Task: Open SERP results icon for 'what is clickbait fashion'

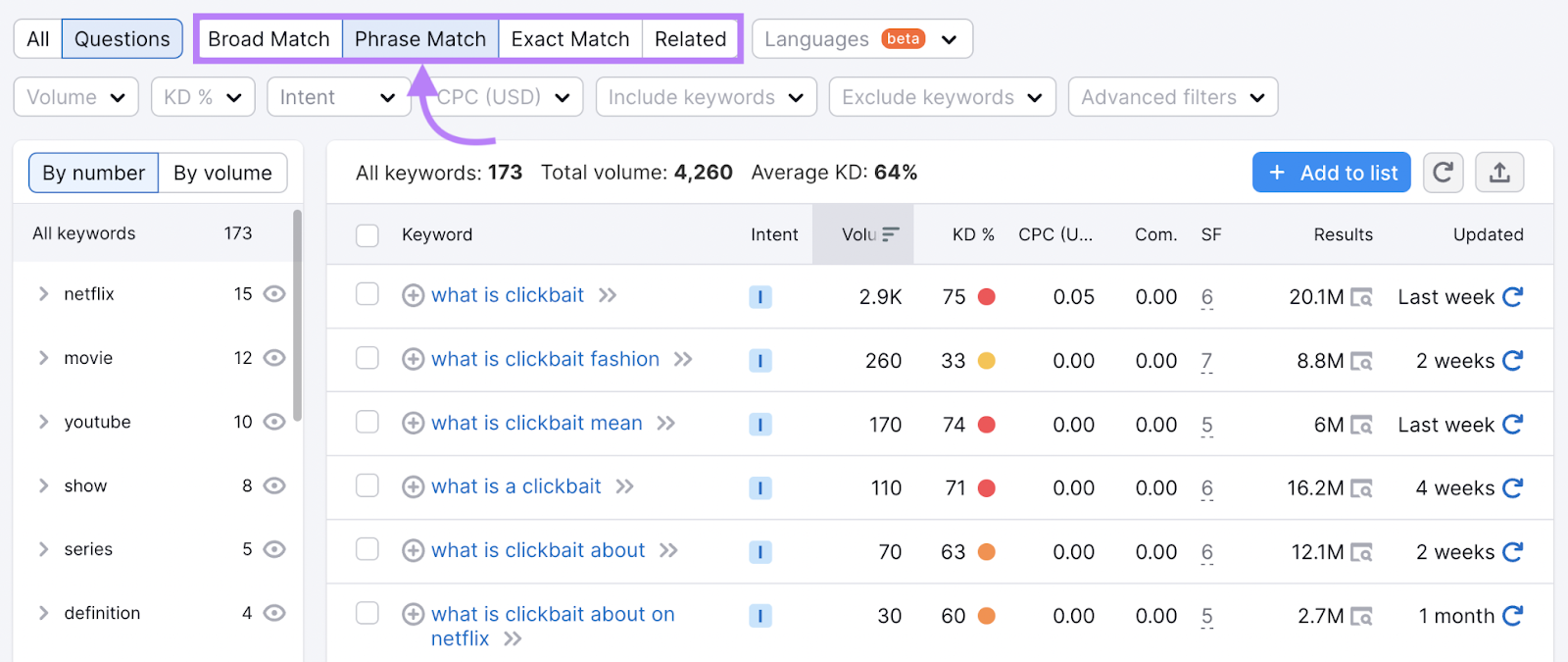Action: tap(1361, 361)
